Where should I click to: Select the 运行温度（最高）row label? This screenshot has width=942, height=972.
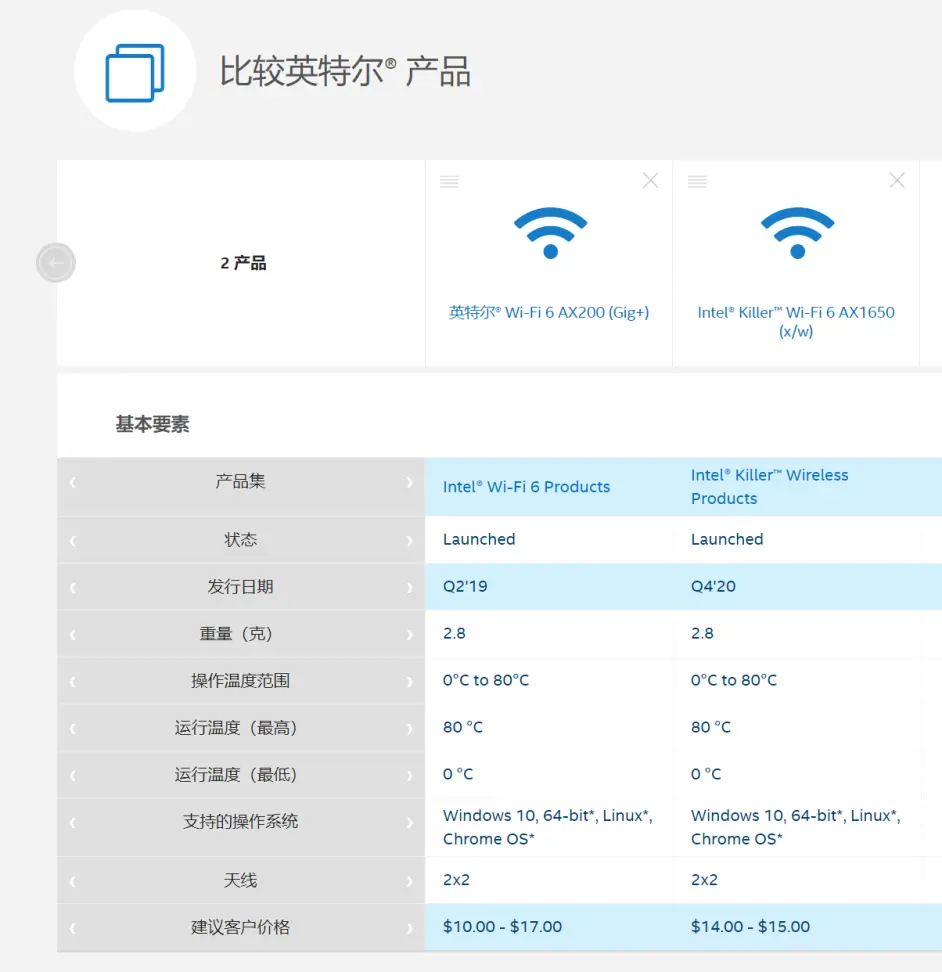[236, 727]
